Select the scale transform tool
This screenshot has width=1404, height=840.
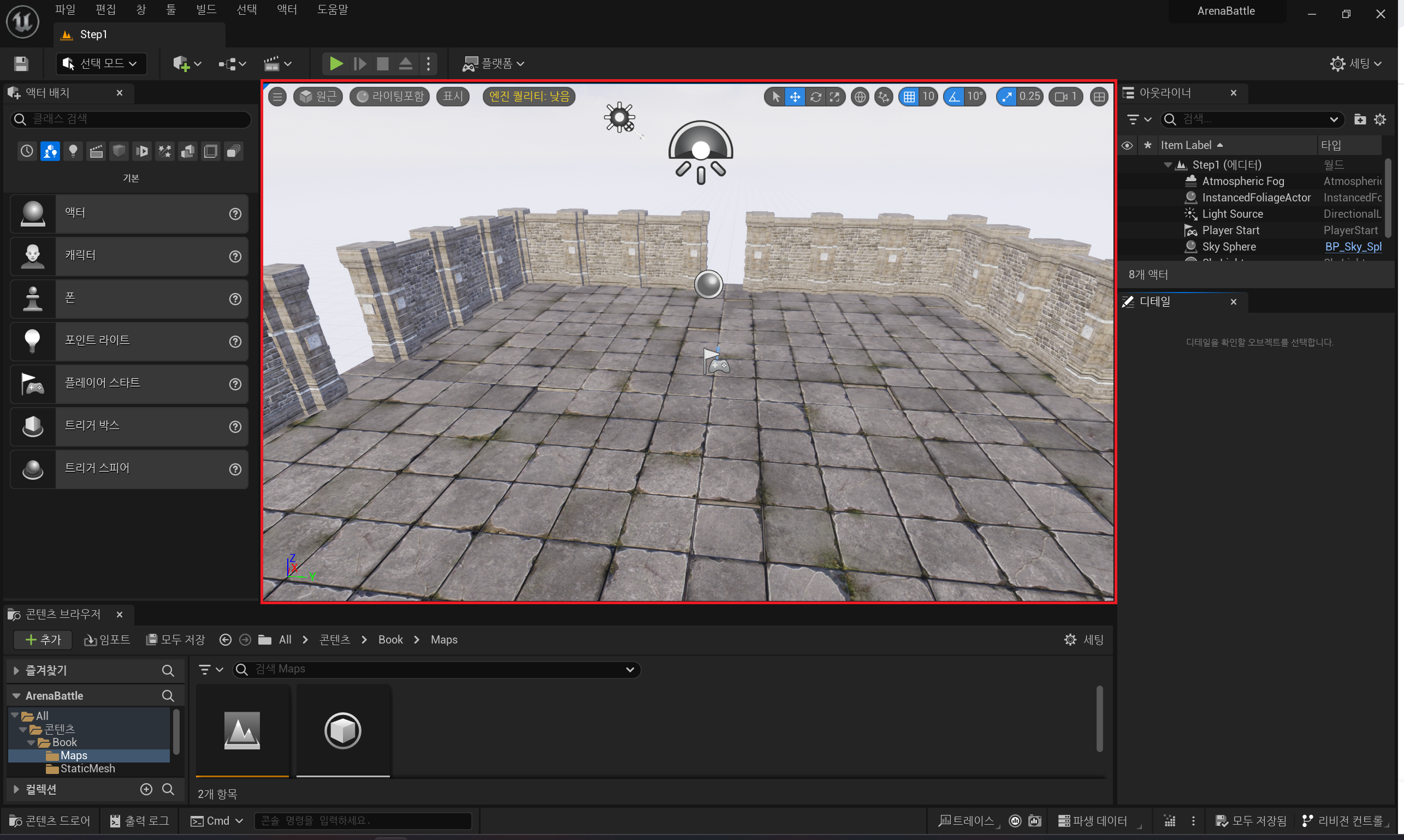[834, 97]
